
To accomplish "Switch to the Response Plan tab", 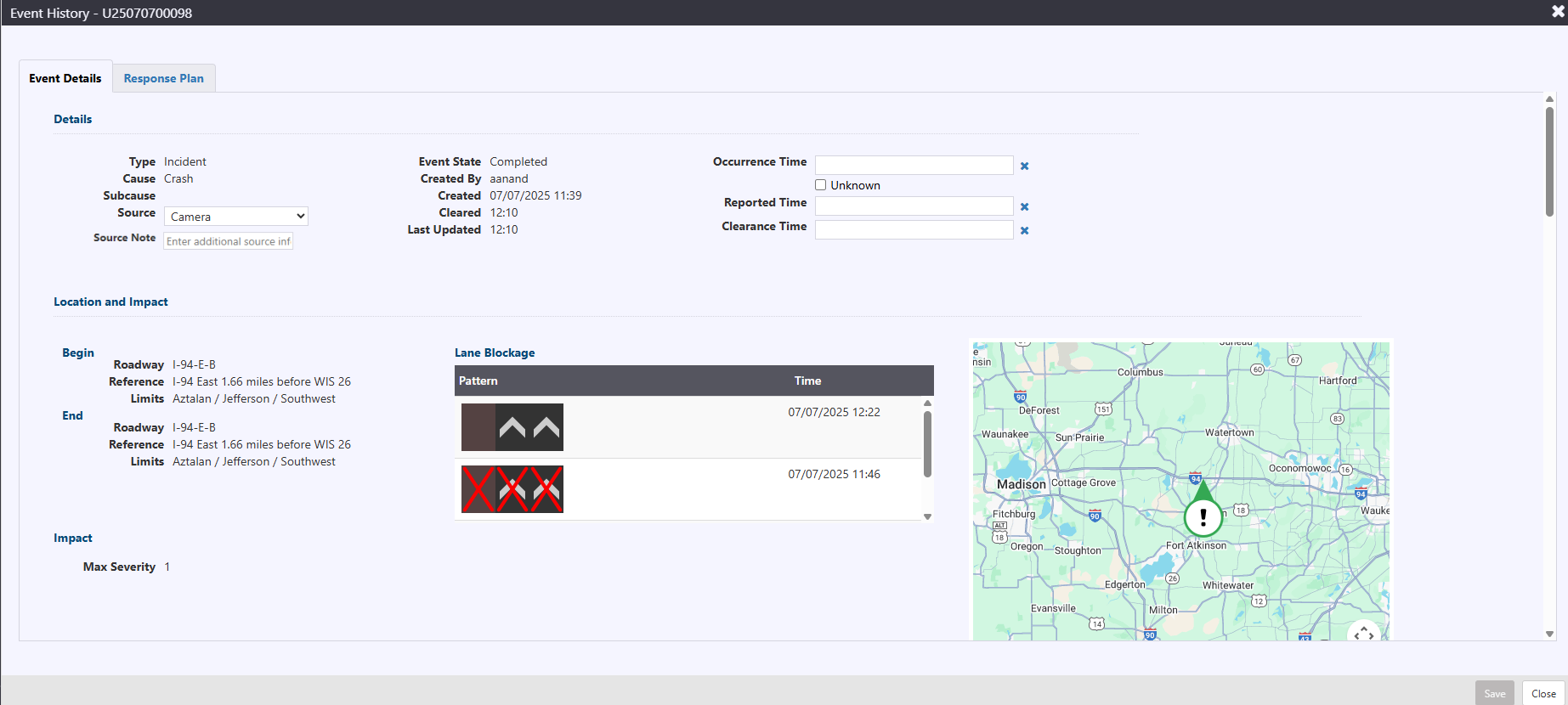I will click(163, 78).
